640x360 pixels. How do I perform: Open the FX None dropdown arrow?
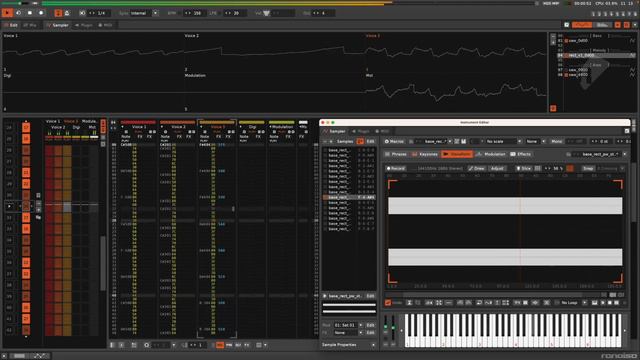[x=361, y=333]
